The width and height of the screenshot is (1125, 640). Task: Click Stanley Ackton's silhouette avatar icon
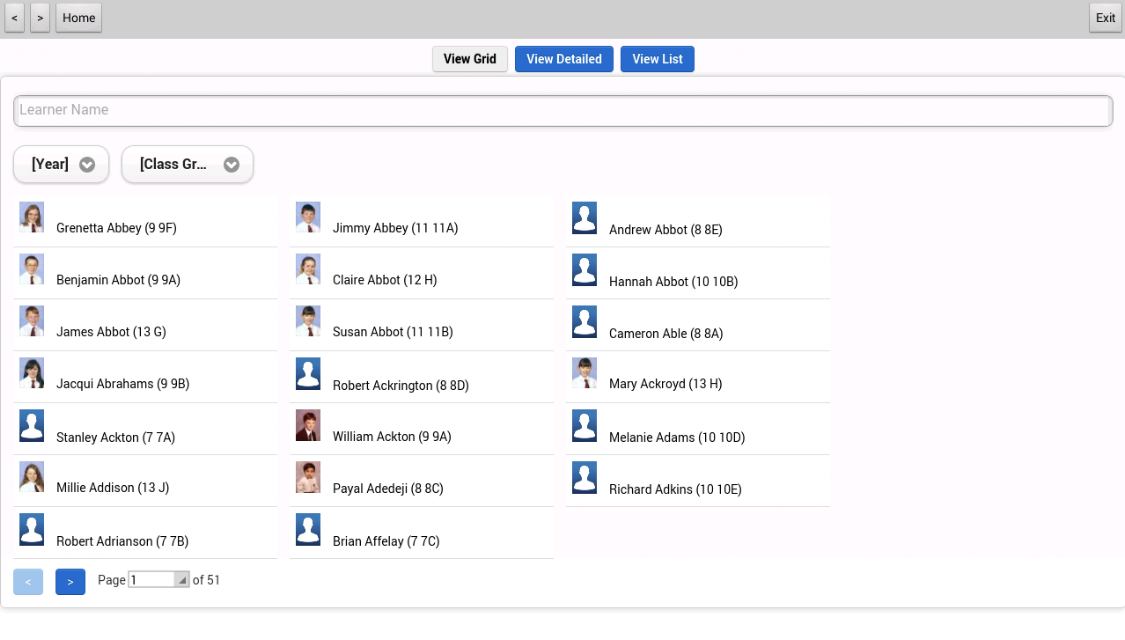[x=32, y=425]
